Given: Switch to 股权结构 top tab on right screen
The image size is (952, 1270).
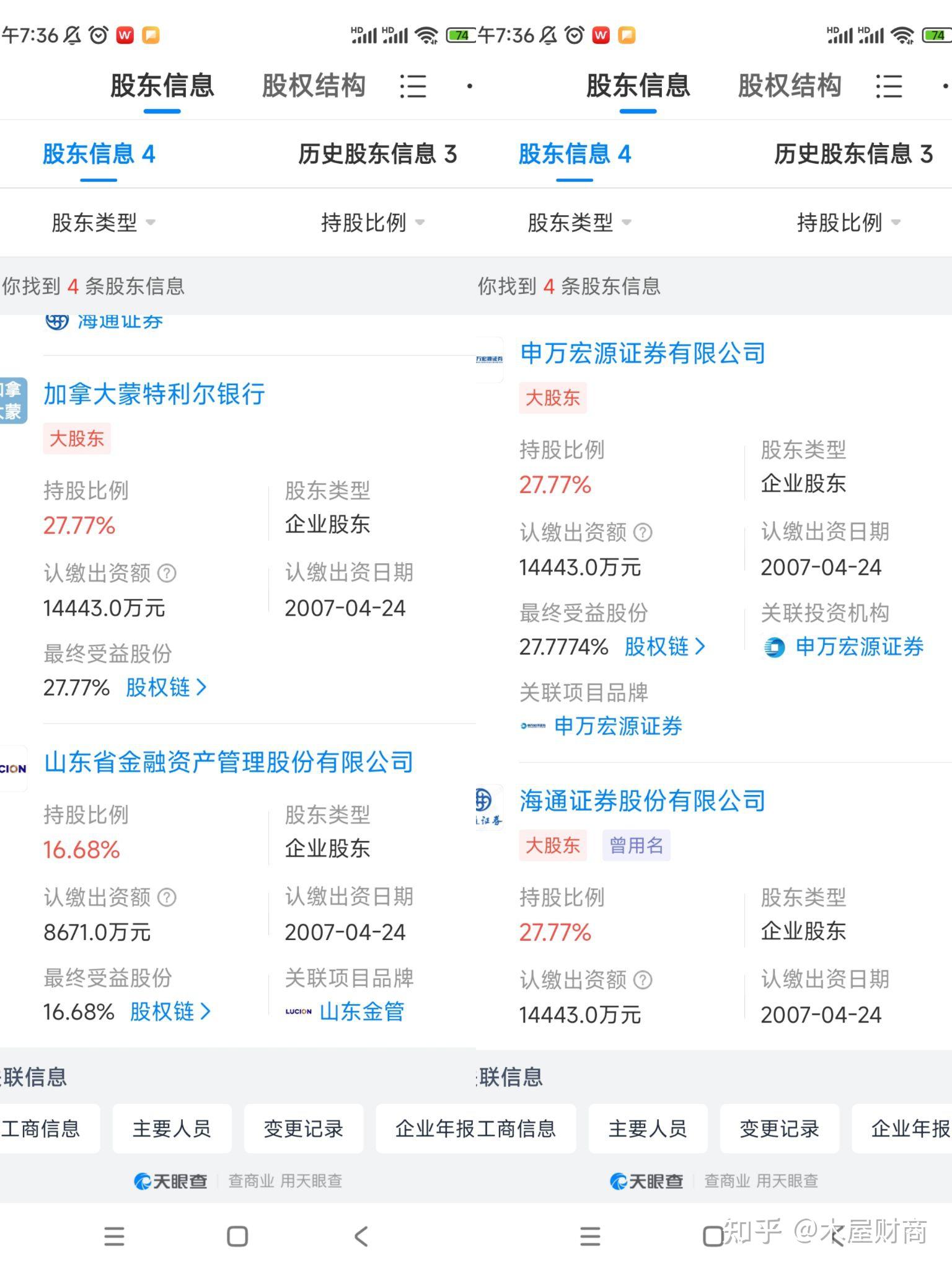Looking at the screenshot, I should (790, 86).
